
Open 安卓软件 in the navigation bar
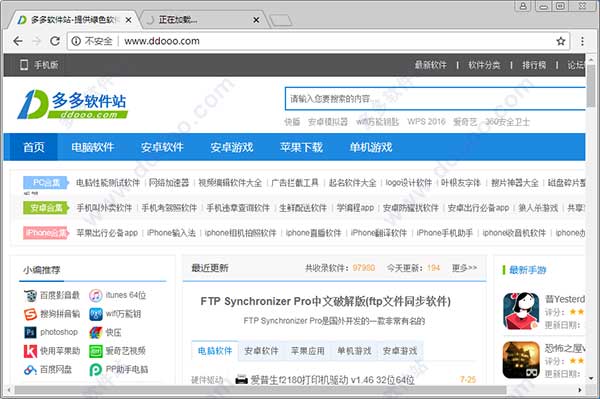pos(162,147)
